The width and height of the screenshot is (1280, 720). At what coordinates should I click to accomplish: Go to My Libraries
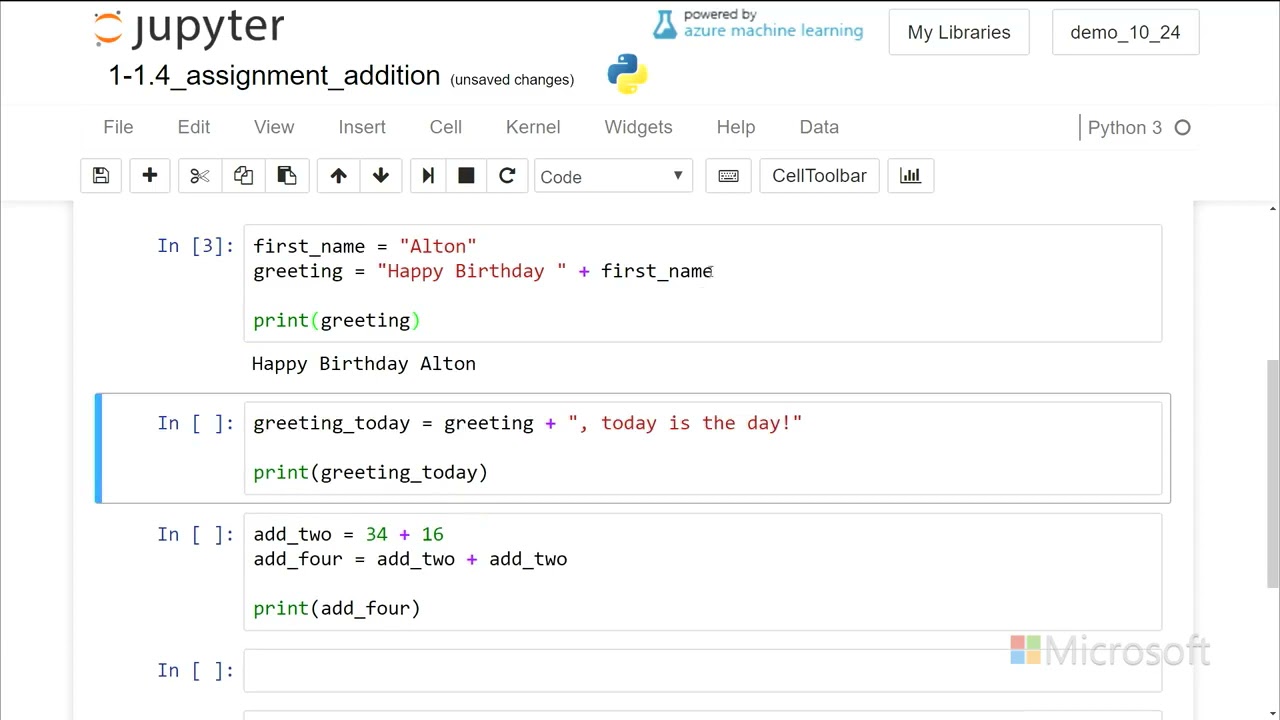point(959,32)
